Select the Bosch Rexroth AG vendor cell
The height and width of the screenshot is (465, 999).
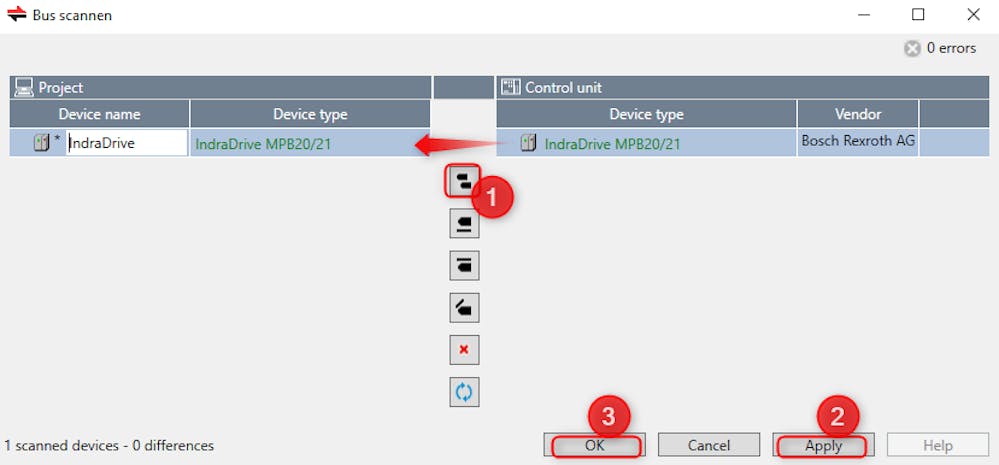point(858,141)
